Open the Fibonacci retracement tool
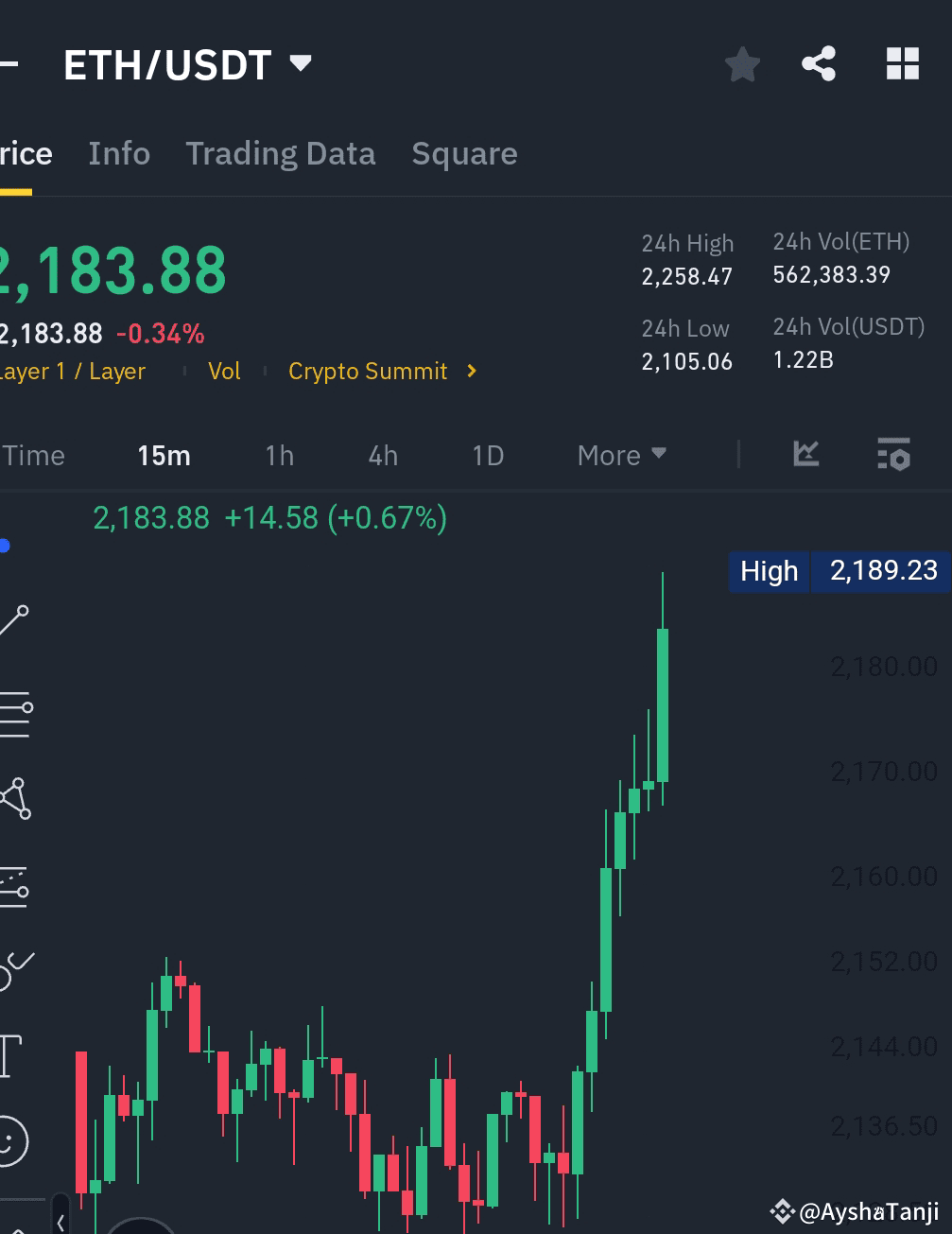The height and width of the screenshot is (1234, 952). click(x=14, y=712)
